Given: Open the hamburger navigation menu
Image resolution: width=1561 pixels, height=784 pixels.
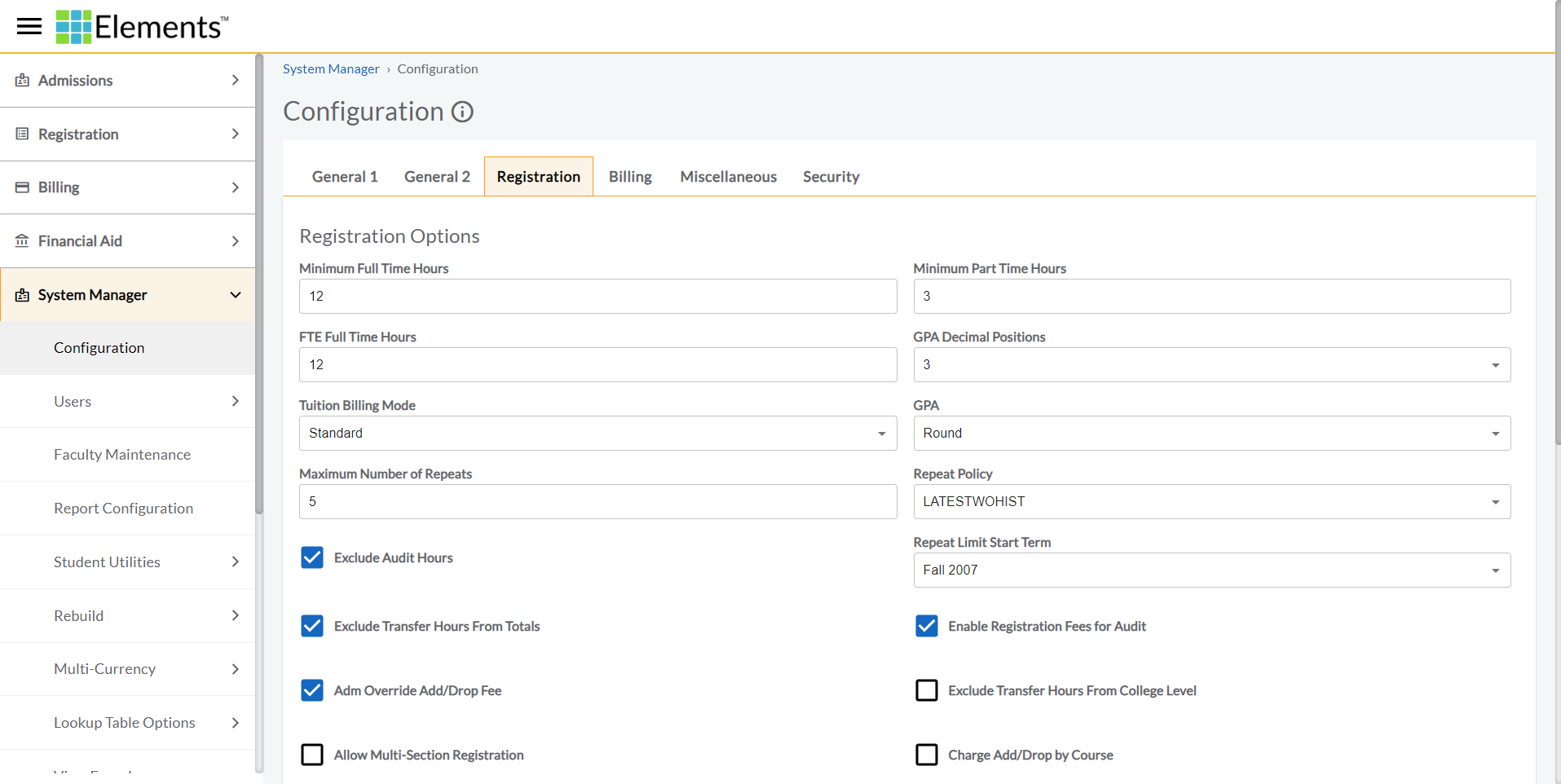Looking at the screenshot, I should click(x=29, y=27).
